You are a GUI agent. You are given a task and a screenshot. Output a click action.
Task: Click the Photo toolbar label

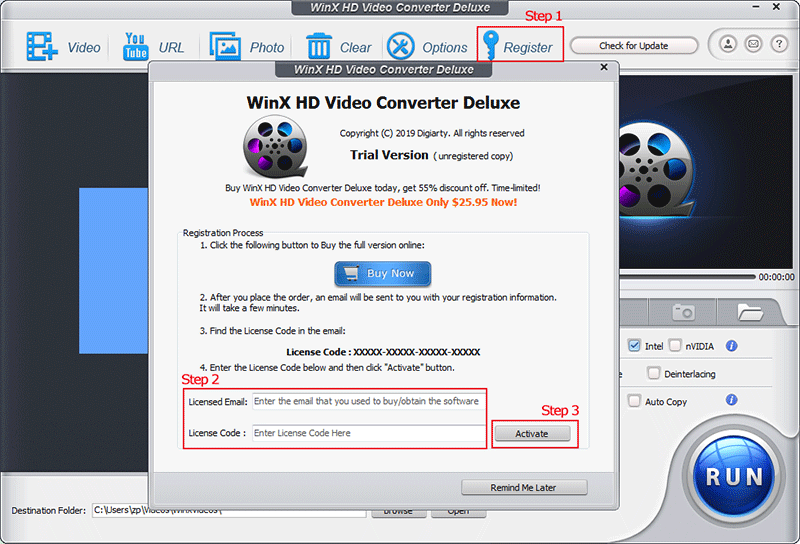(x=267, y=47)
